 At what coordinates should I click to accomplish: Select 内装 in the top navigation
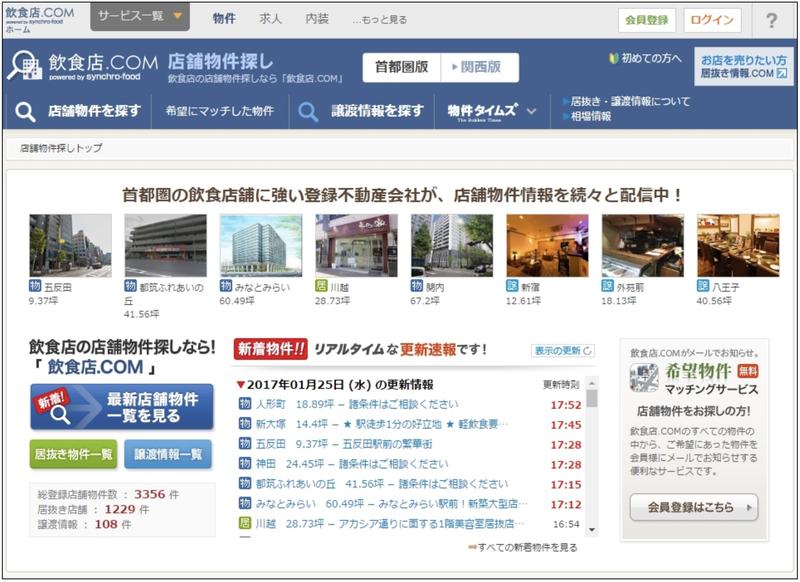click(x=317, y=19)
